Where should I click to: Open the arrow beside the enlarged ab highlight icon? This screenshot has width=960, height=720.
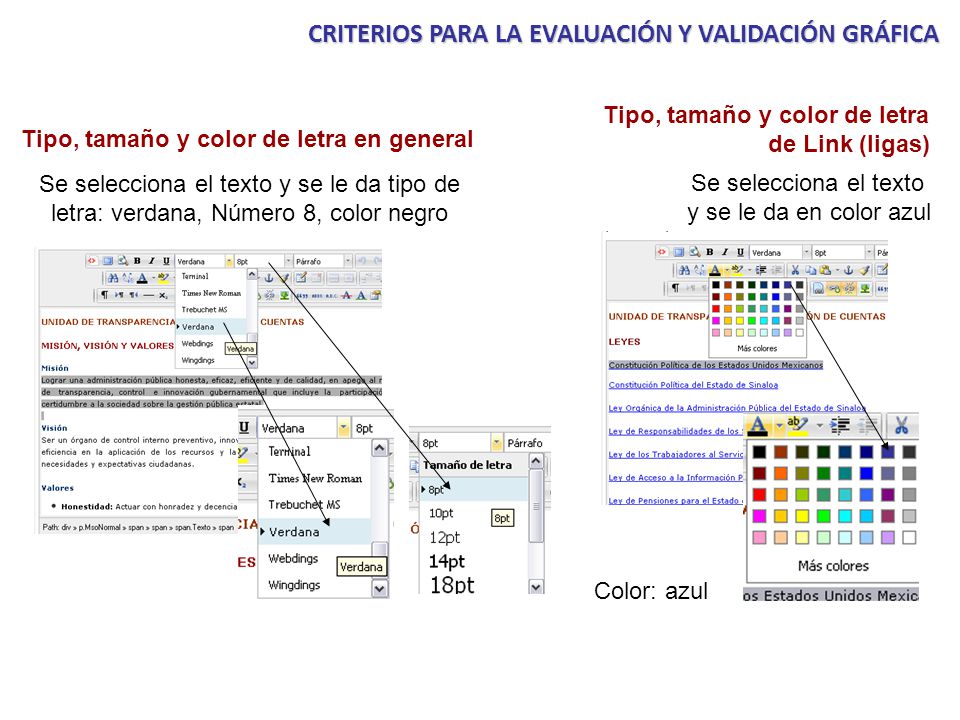pos(820,426)
